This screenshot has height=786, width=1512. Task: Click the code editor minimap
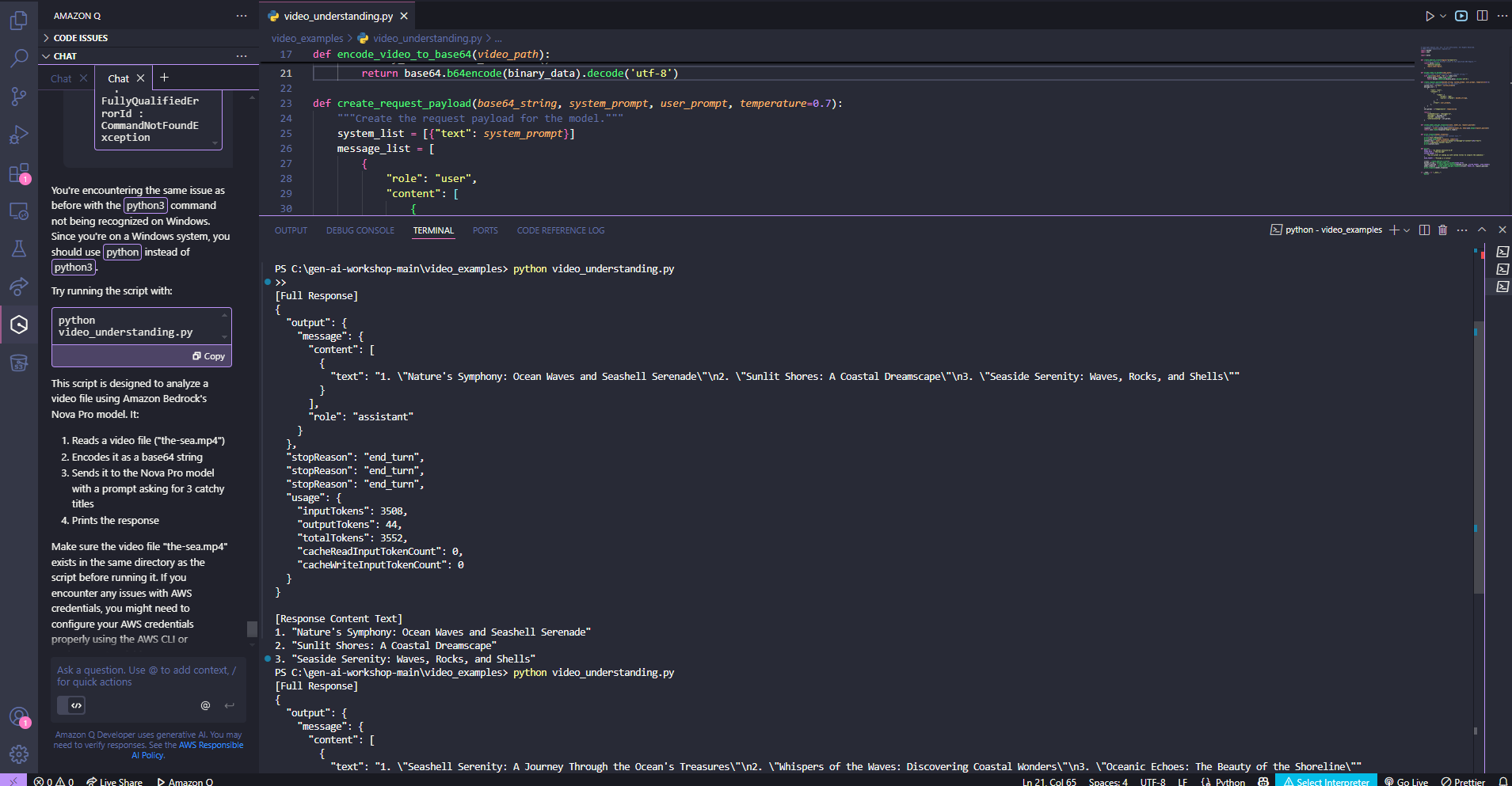tap(1456, 111)
